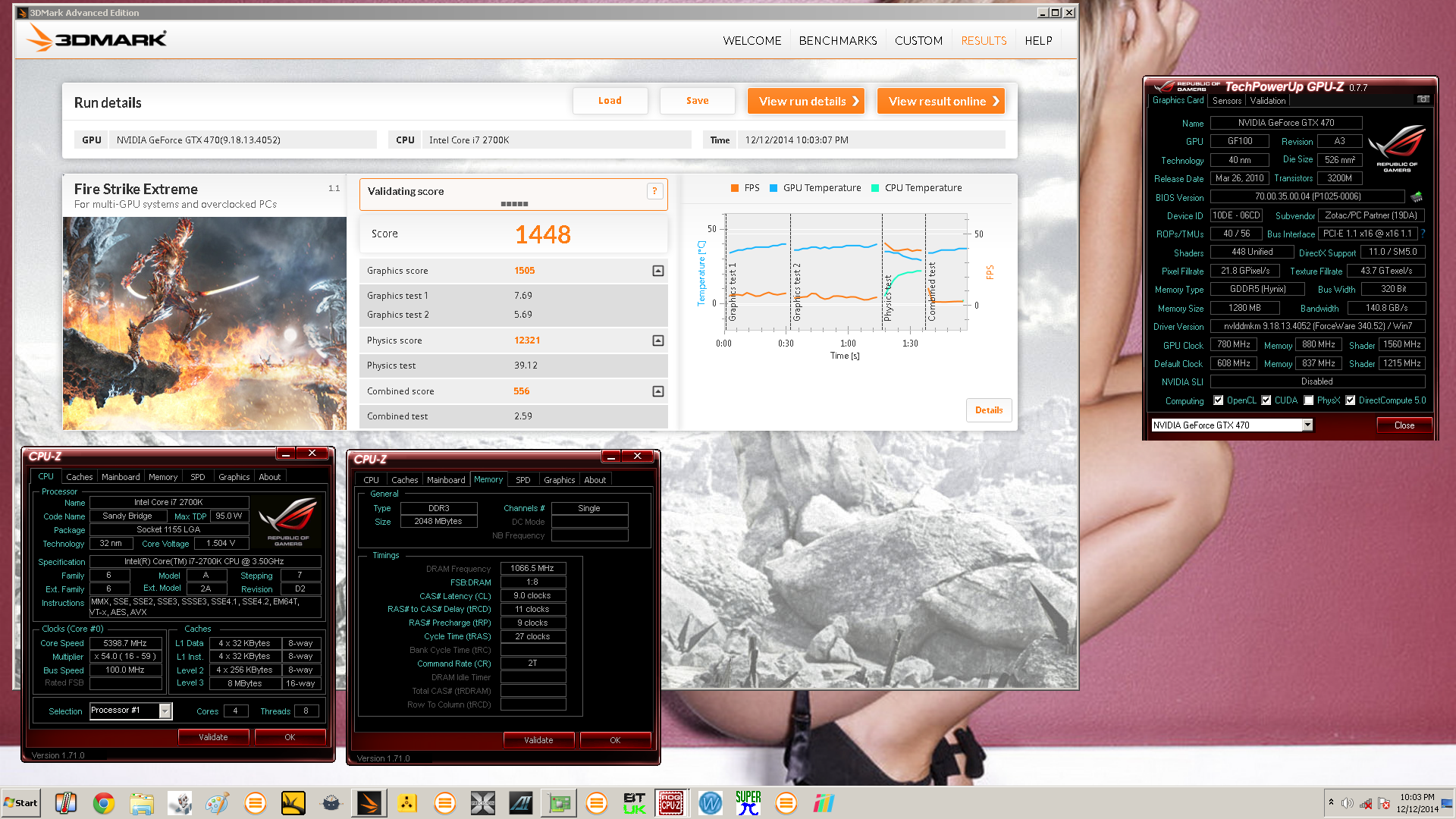Open Mainboard tab in the CPU-Z processor window
Image resolution: width=1456 pixels, height=819 pixels.
[121, 477]
